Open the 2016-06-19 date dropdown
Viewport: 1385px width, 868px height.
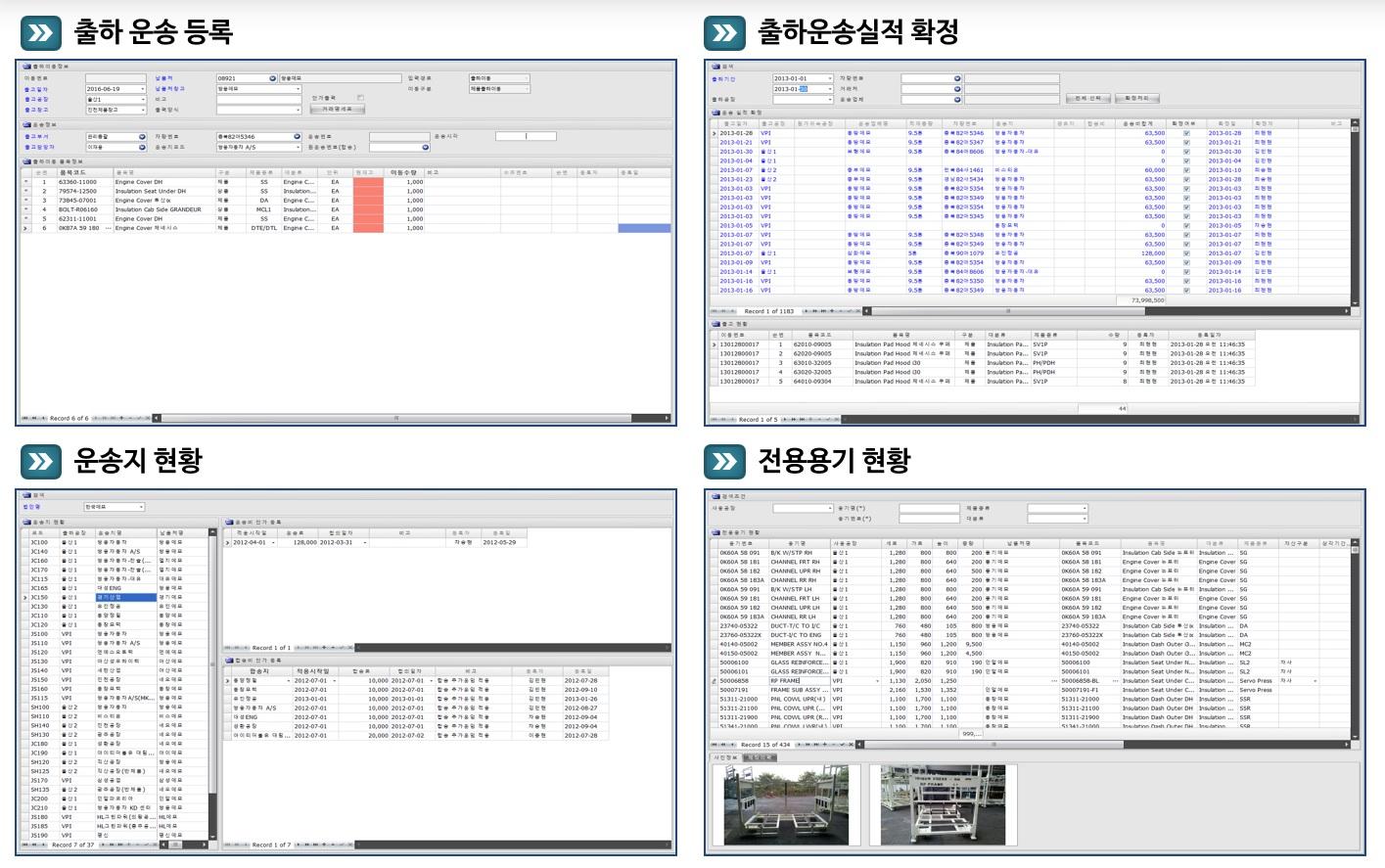coord(142,89)
